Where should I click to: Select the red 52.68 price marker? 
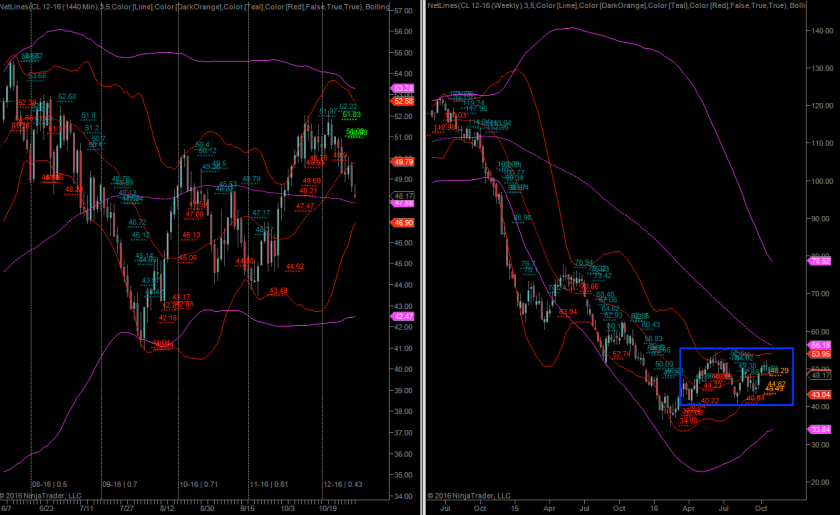tap(404, 101)
